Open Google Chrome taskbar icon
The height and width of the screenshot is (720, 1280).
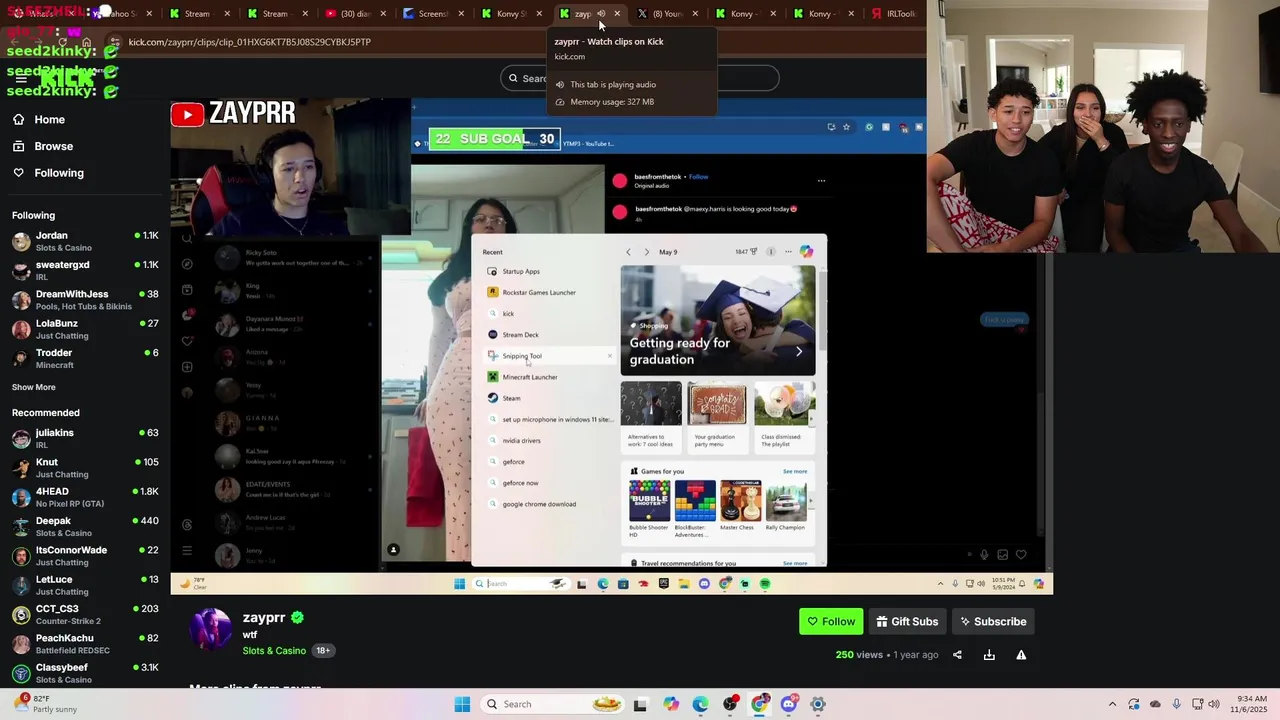pyautogui.click(x=759, y=704)
